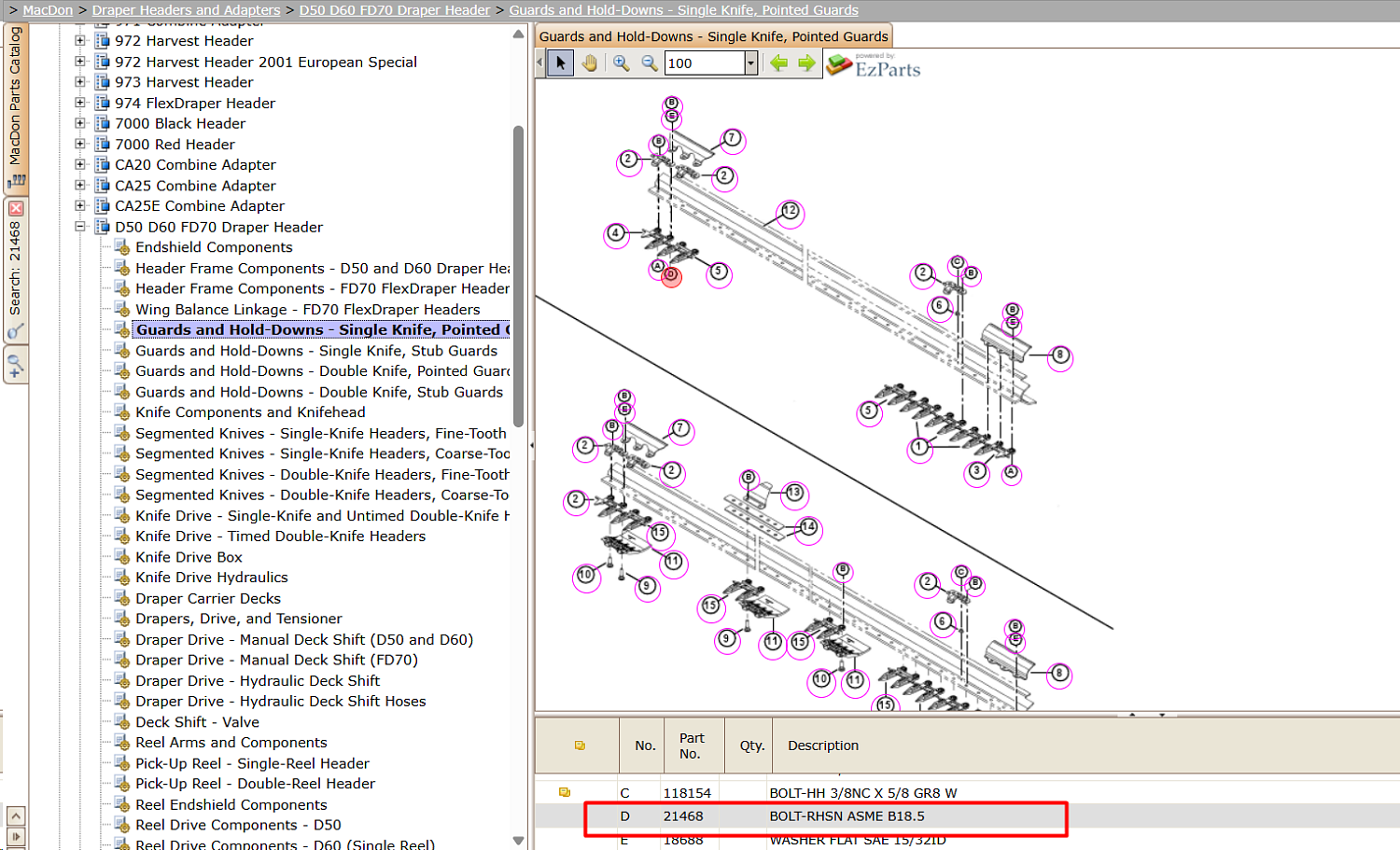The width and height of the screenshot is (1400, 850).
Task: Expand the 7000 Black Header node
Action: [x=80, y=123]
